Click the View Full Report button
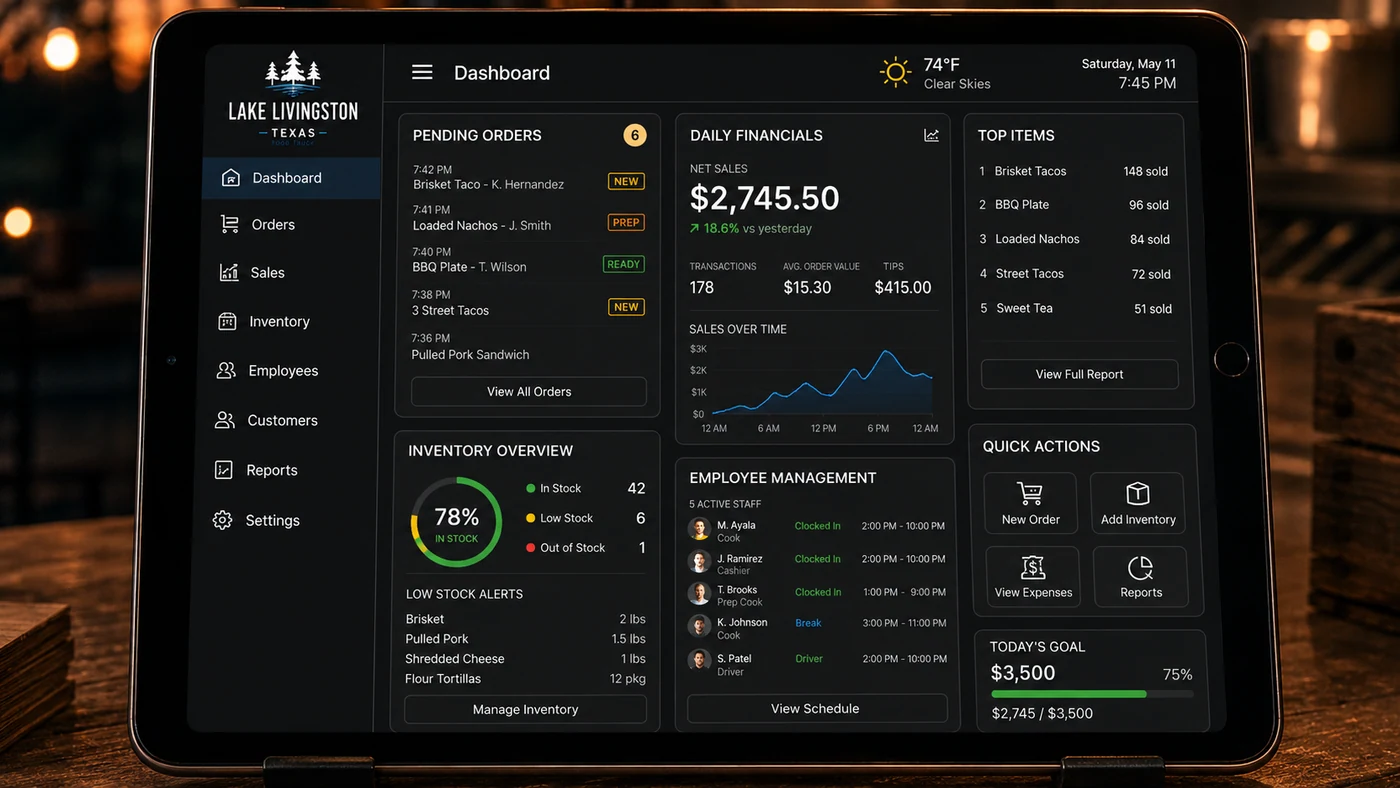 pyautogui.click(x=1079, y=374)
